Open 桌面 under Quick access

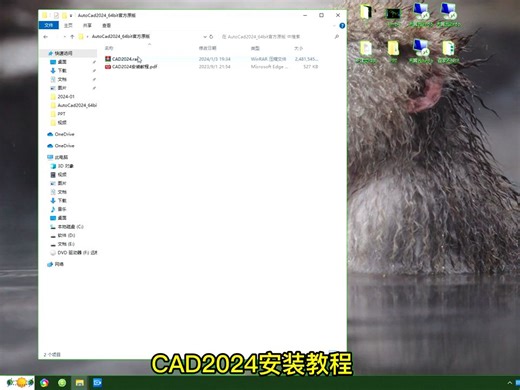point(62,62)
